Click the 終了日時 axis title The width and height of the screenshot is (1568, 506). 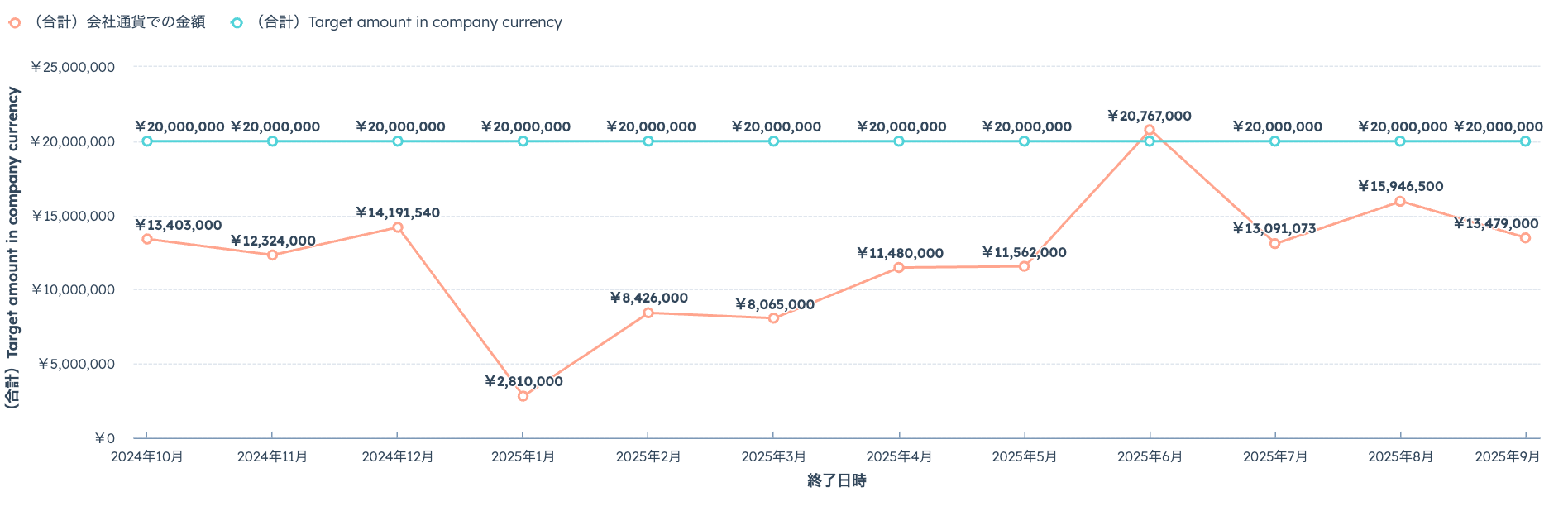[x=836, y=480]
